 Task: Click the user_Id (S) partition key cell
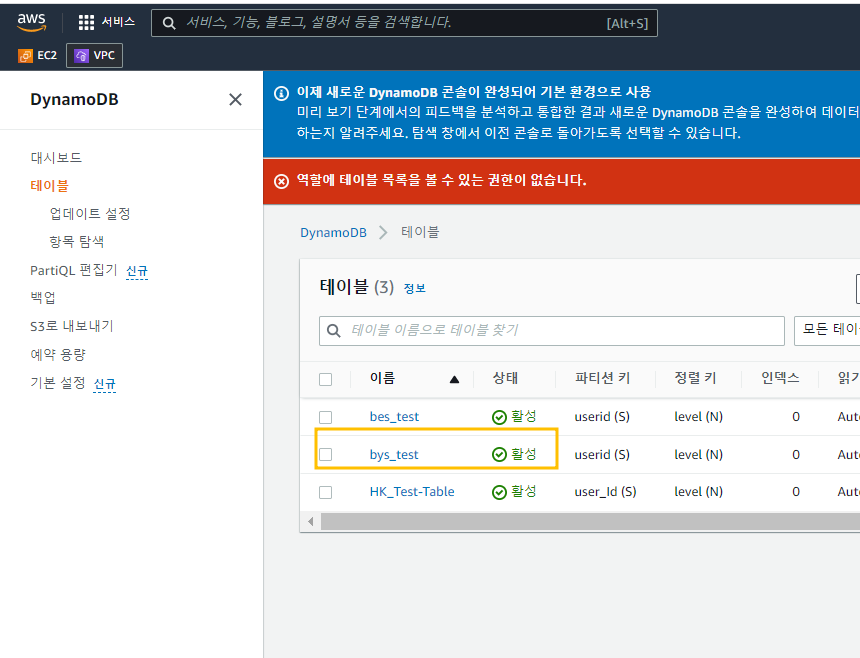(x=606, y=492)
